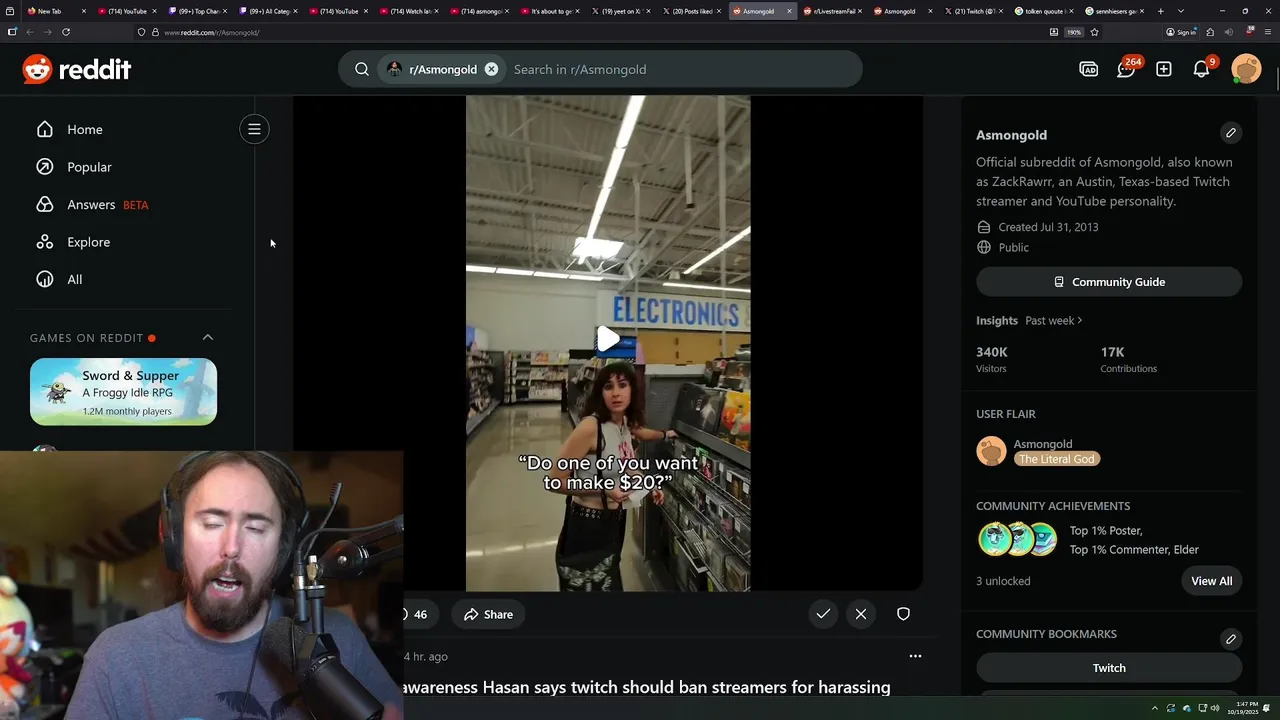Click the Created Jul 31, 2013 text
Image resolution: width=1280 pixels, height=720 pixels.
[x=1048, y=227]
